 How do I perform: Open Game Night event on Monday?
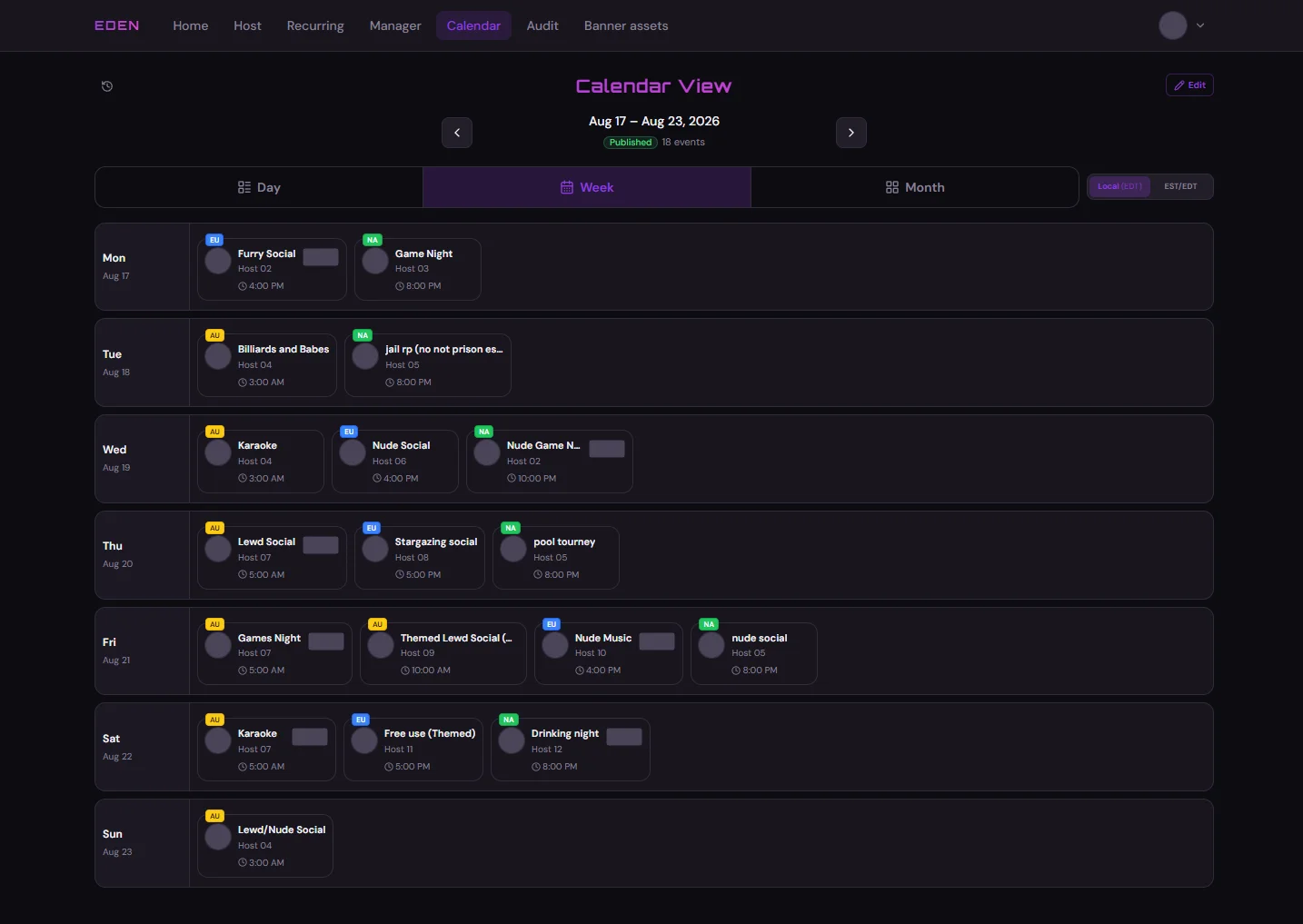click(418, 269)
